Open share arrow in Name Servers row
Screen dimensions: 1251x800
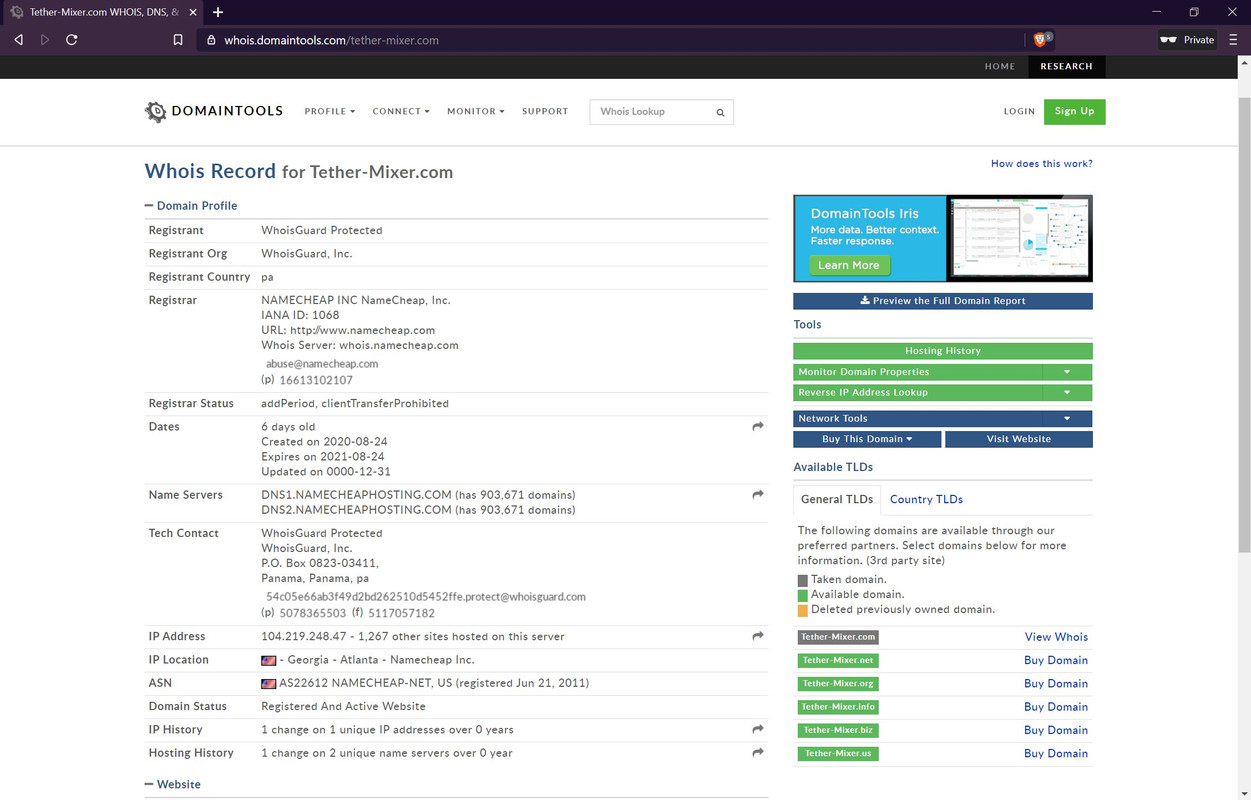(758, 495)
